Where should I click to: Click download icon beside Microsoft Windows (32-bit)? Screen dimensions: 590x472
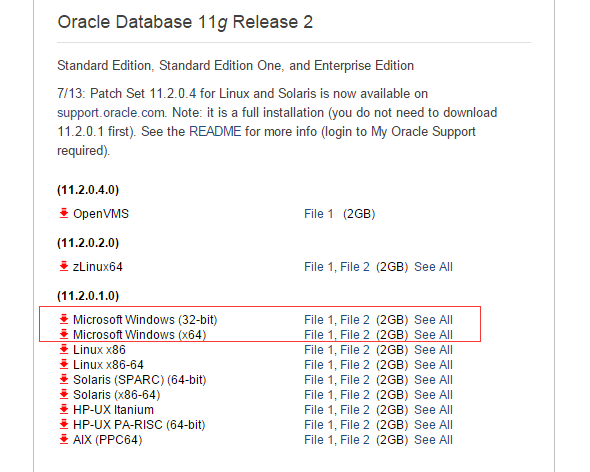64,319
